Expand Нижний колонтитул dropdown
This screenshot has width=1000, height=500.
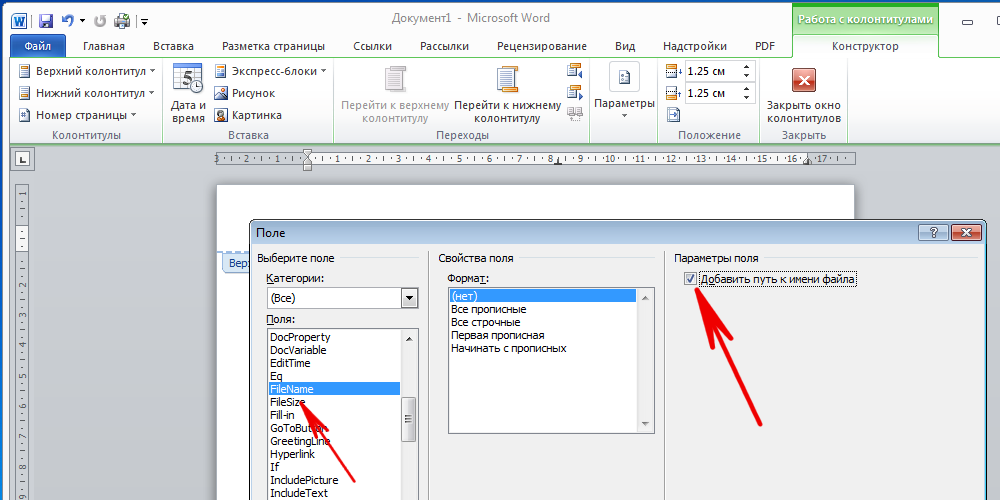pos(87,93)
